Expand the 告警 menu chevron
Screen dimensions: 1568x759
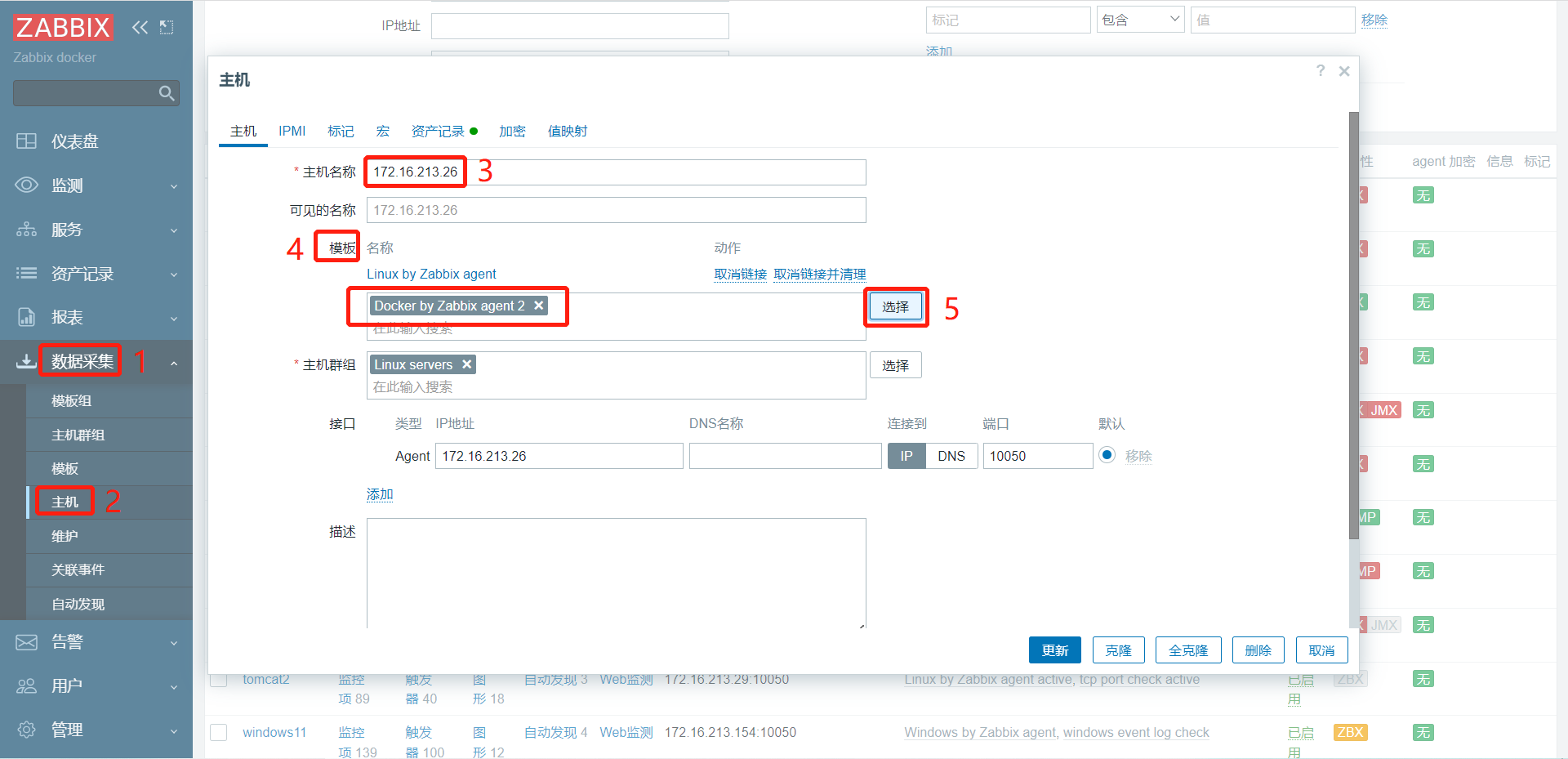click(x=174, y=643)
